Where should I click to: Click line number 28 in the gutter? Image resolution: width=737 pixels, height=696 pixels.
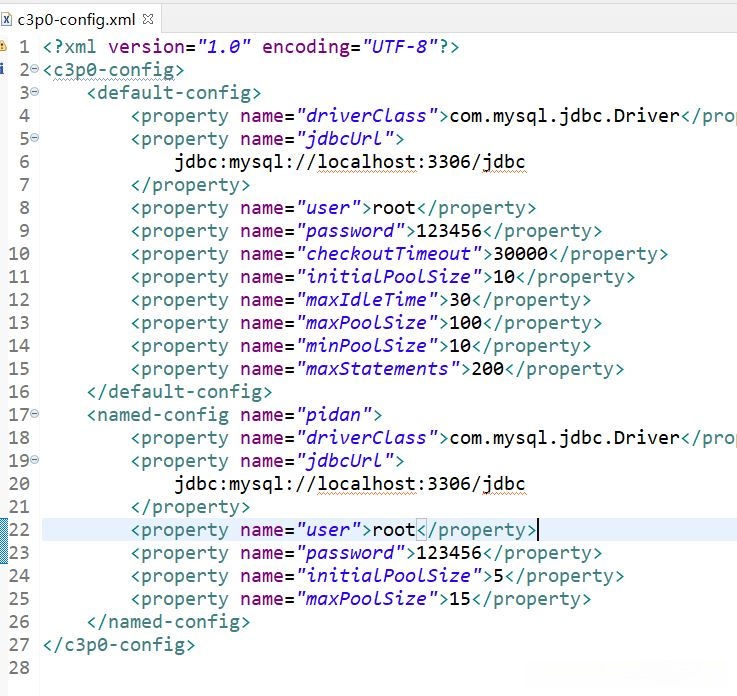point(19,668)
